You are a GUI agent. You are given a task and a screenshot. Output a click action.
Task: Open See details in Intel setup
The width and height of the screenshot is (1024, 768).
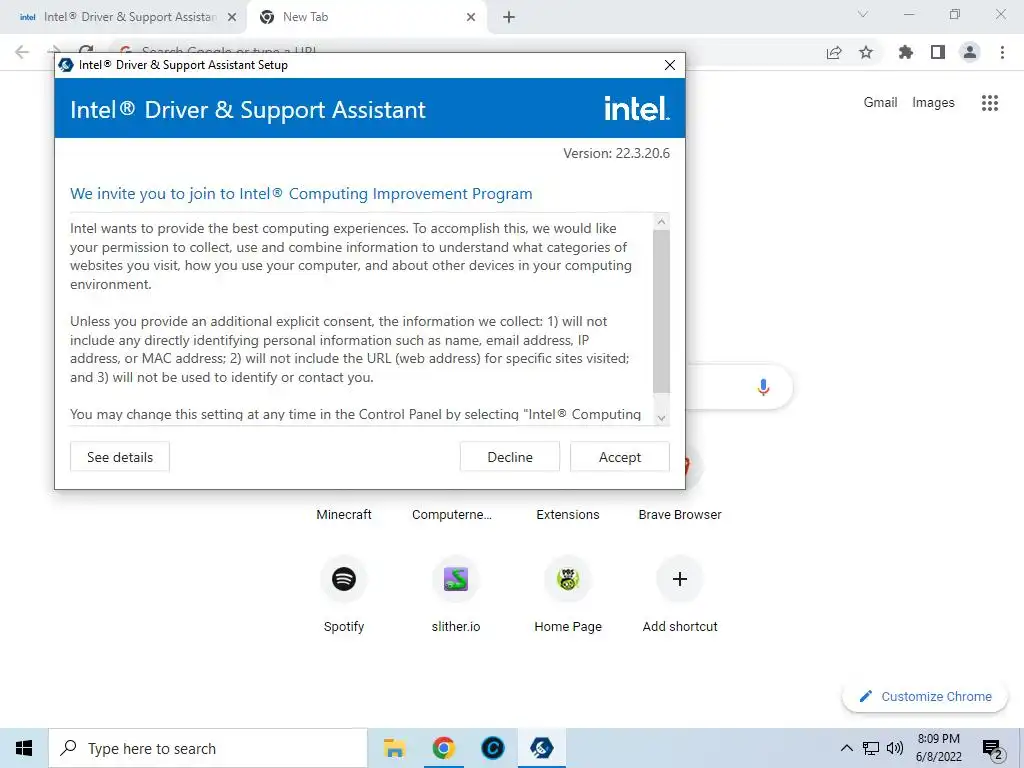click(120, 457)
